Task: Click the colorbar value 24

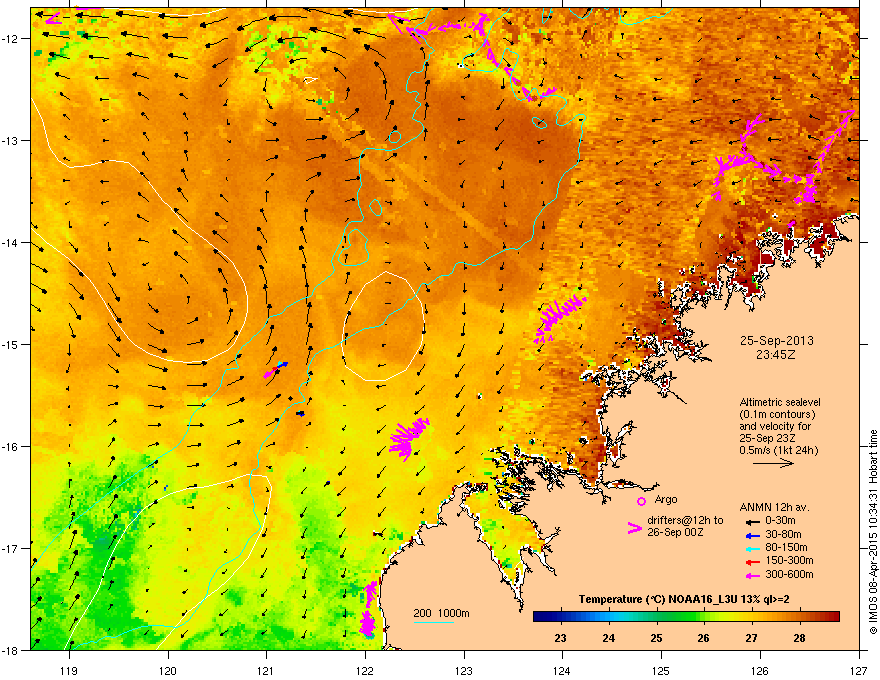Action: pos(608,638)
